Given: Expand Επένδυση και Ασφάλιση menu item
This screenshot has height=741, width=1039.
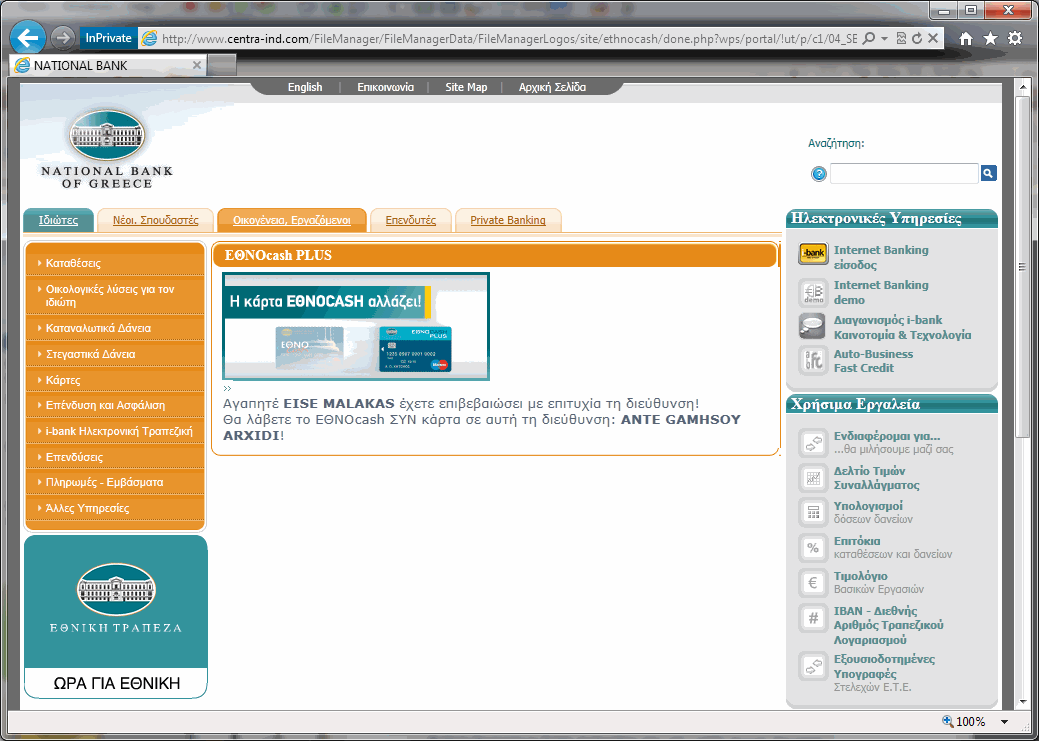Looking at the screenshot, I should 115,405.
